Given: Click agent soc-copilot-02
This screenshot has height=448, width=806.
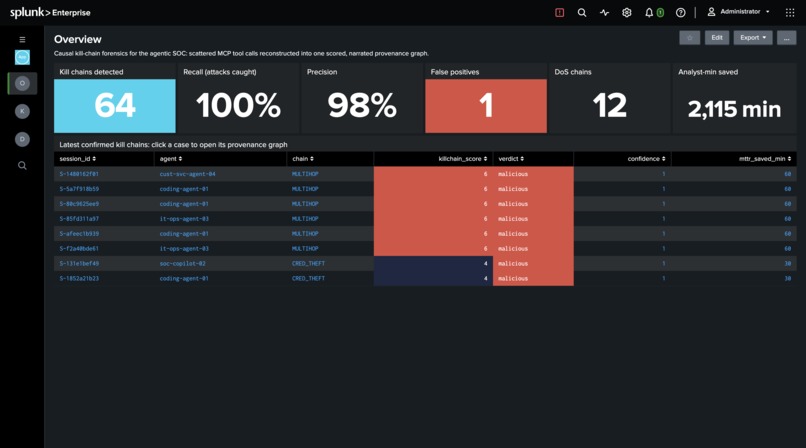Looking at the screenshot, I should 182,264.
